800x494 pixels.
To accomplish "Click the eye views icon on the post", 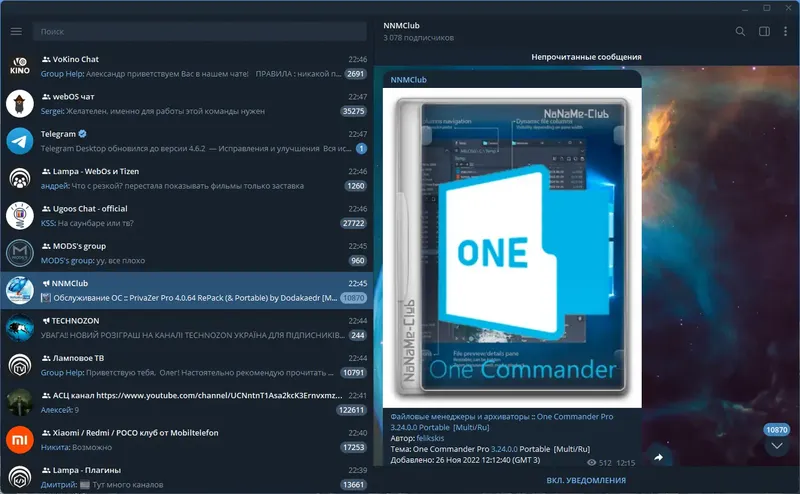I will (x=591, y=462).
